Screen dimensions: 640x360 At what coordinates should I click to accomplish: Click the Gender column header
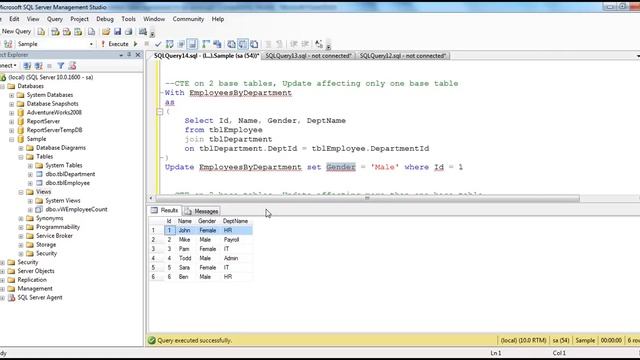(207, 221)
